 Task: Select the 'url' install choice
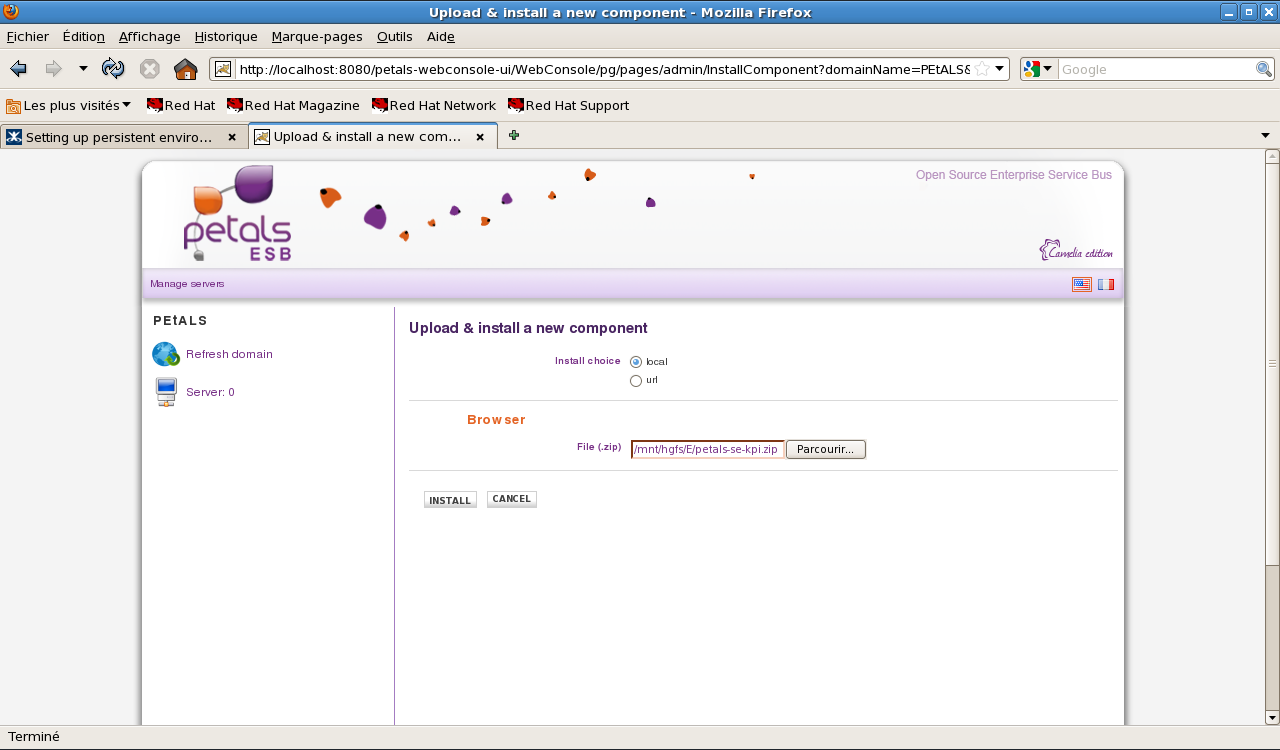tap(636, 381)
